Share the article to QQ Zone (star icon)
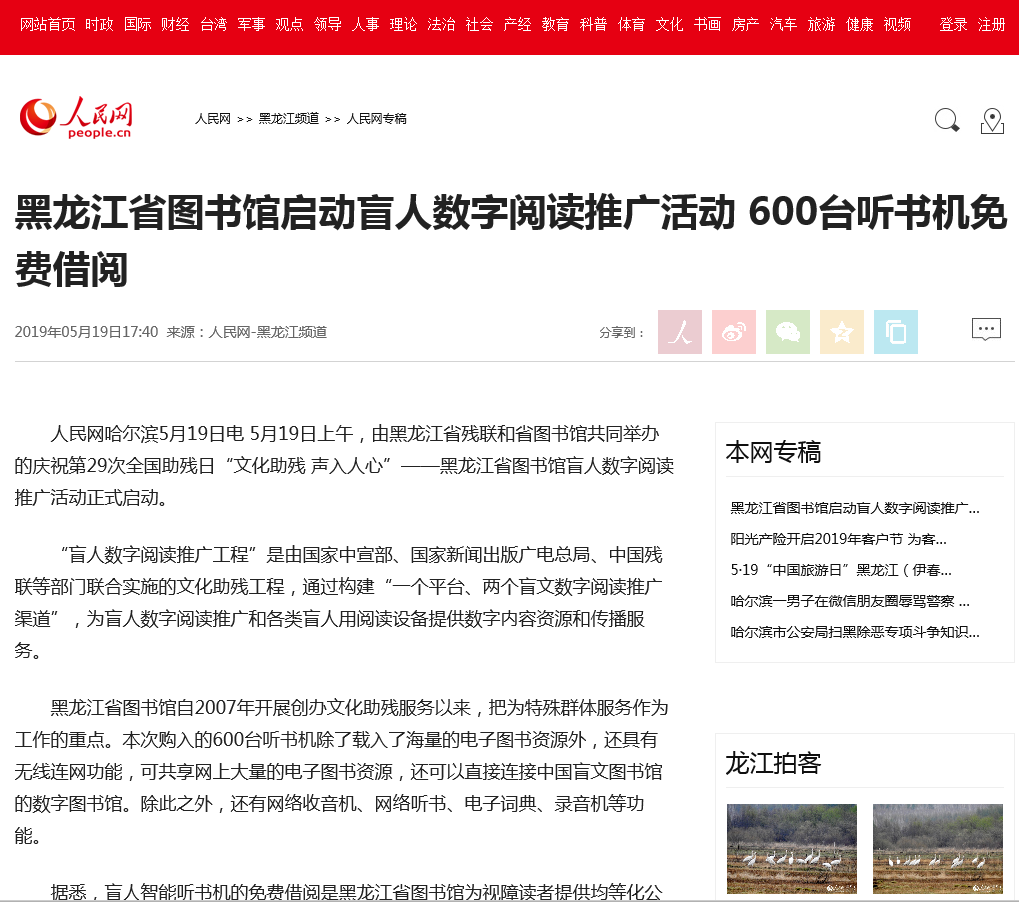Viewport: 1019px width, 902px height. (x=842, y=332)
